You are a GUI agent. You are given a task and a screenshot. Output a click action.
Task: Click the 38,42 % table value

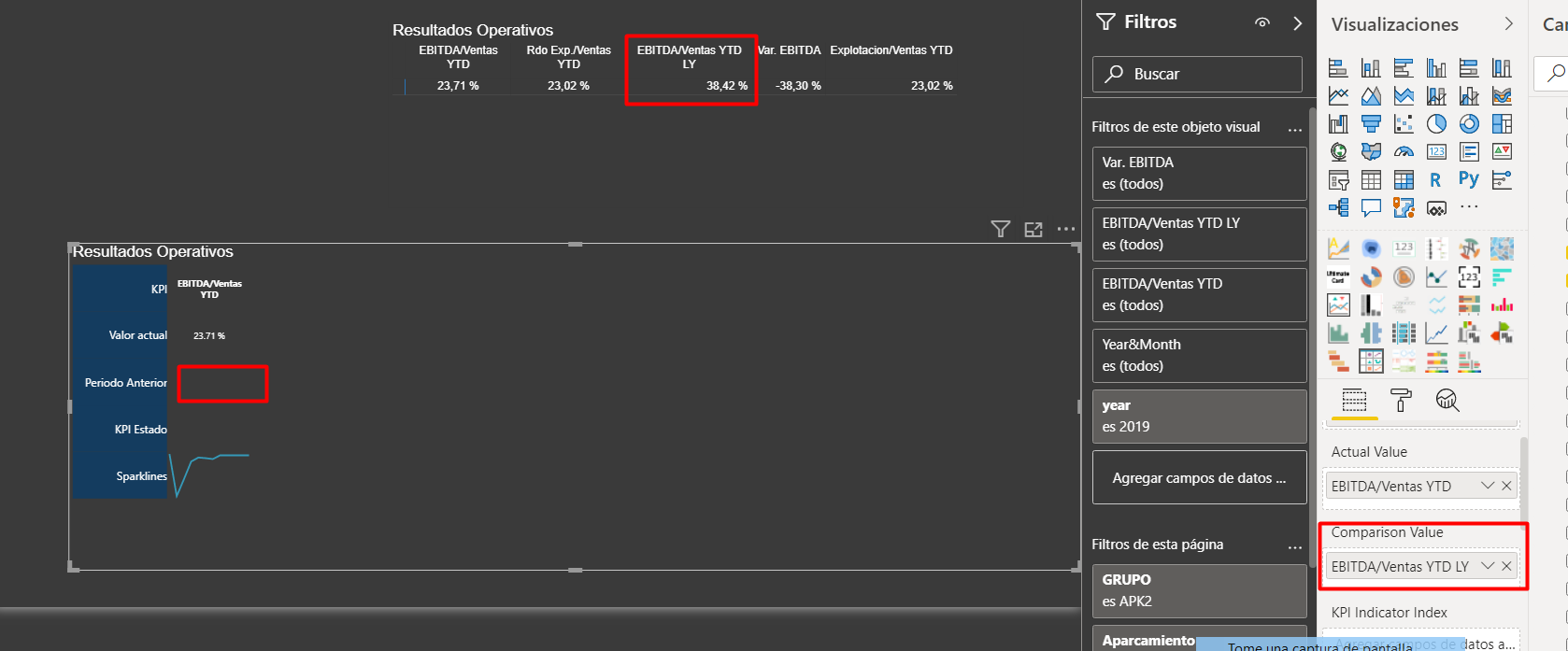coord(727,86)
